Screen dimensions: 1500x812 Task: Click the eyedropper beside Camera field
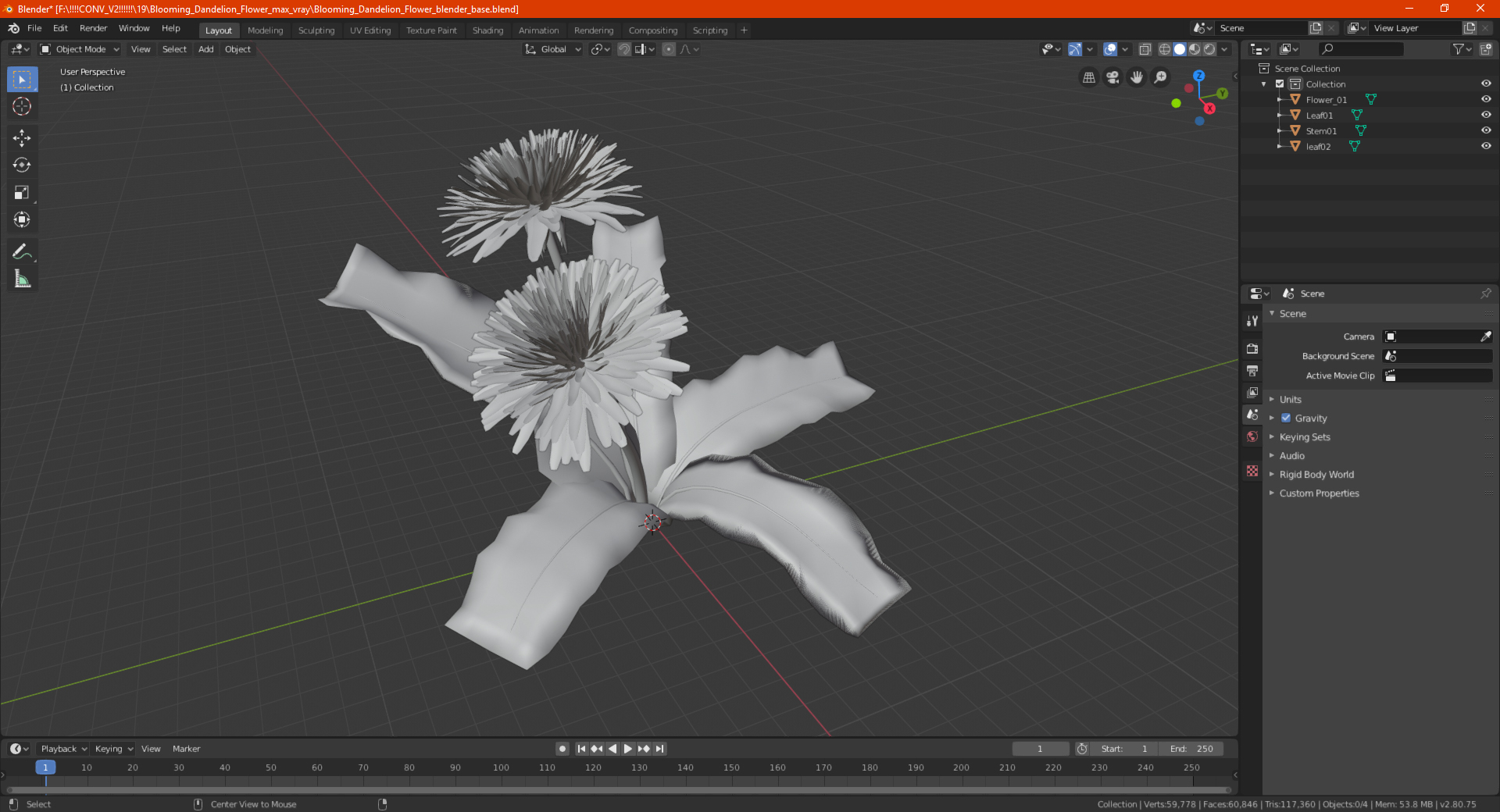1485,337
